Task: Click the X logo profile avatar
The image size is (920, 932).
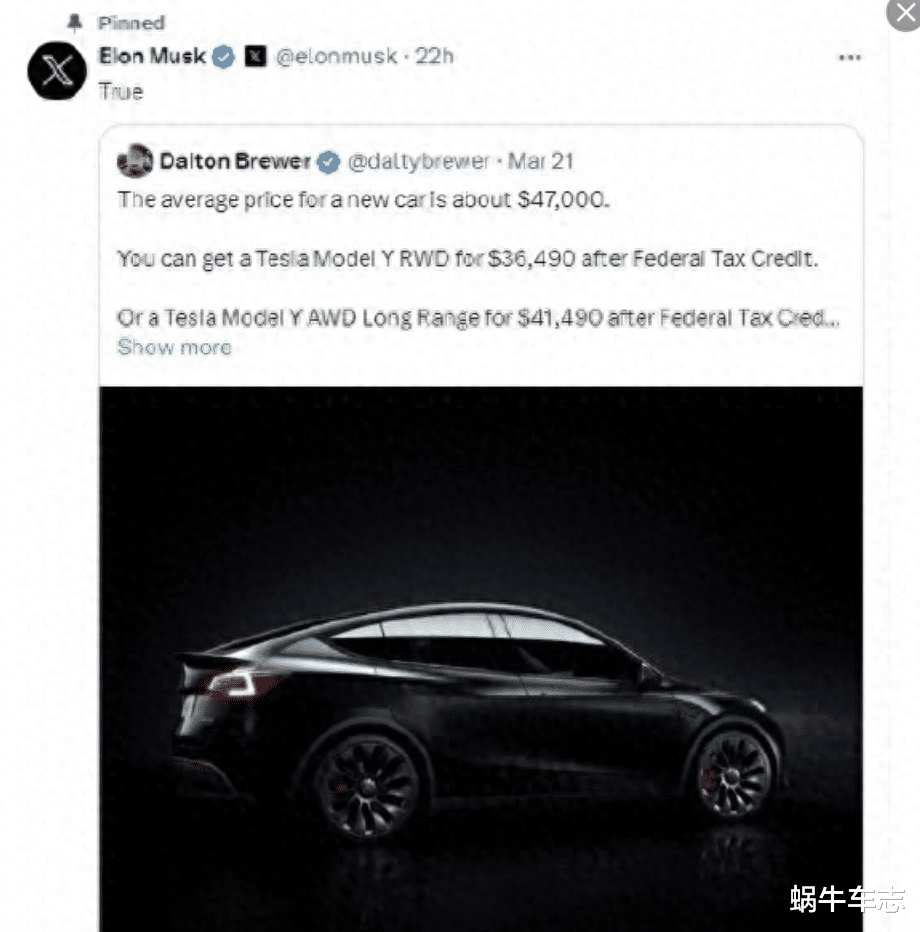Action: 57,71
